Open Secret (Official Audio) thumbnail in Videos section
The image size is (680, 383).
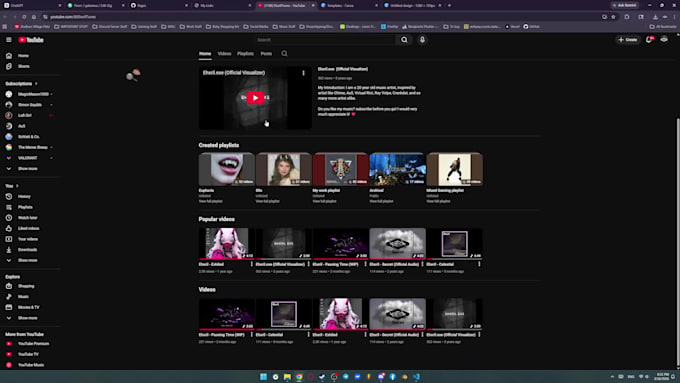pos(398,314)
